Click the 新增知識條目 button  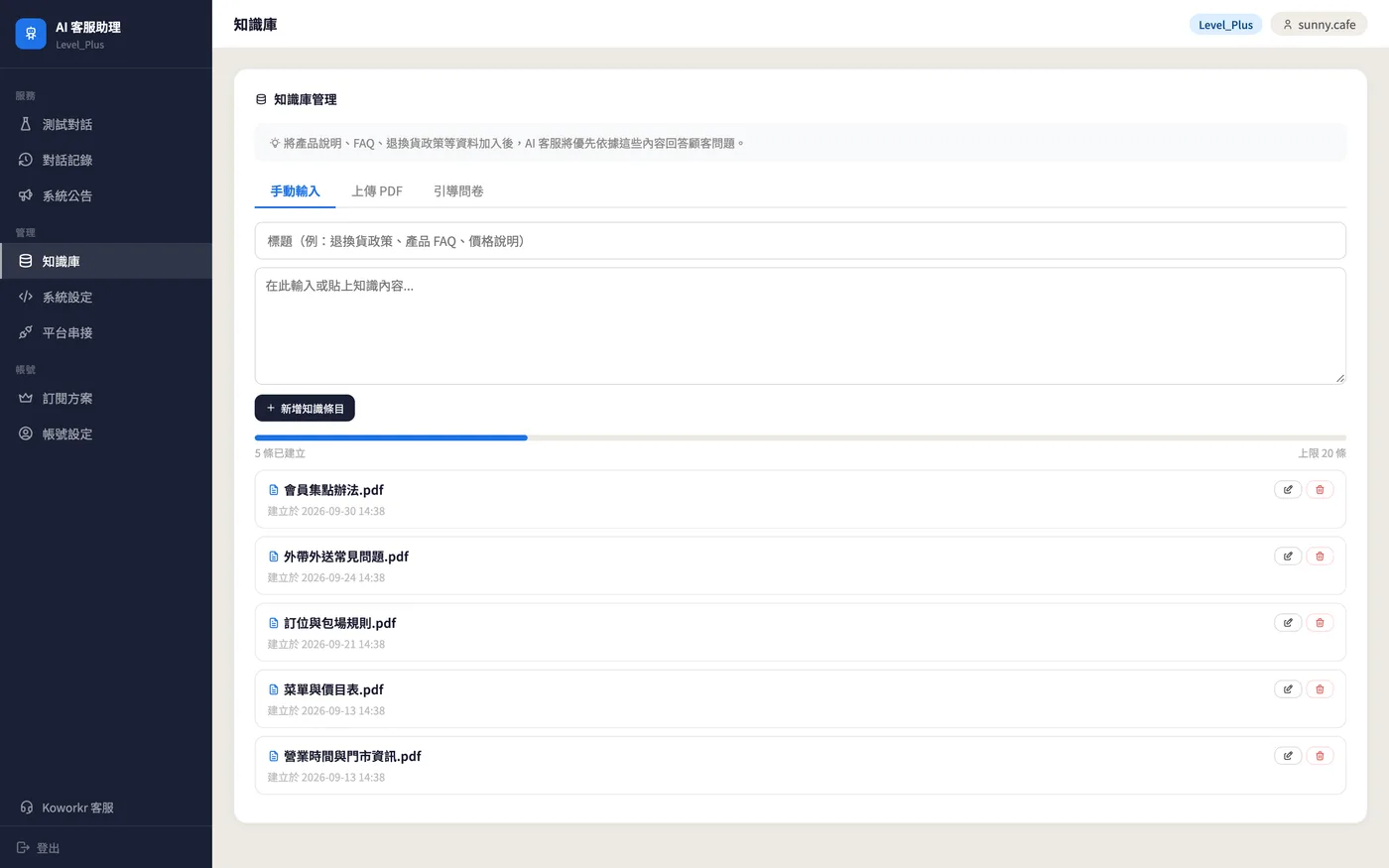[x=305, y=409]
